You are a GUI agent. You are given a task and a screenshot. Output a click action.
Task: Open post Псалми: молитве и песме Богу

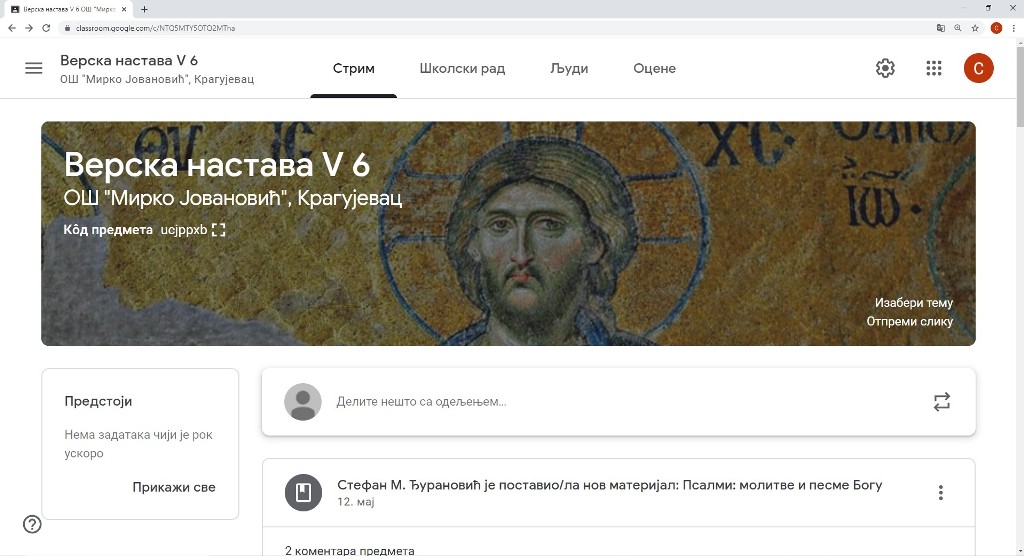609,485
